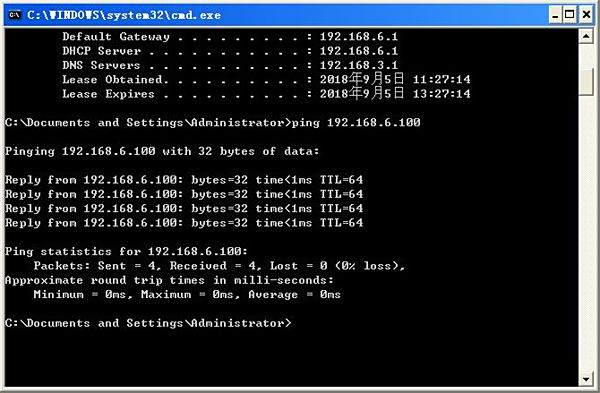Click the Lease Expires timestamp

point(395,94)
